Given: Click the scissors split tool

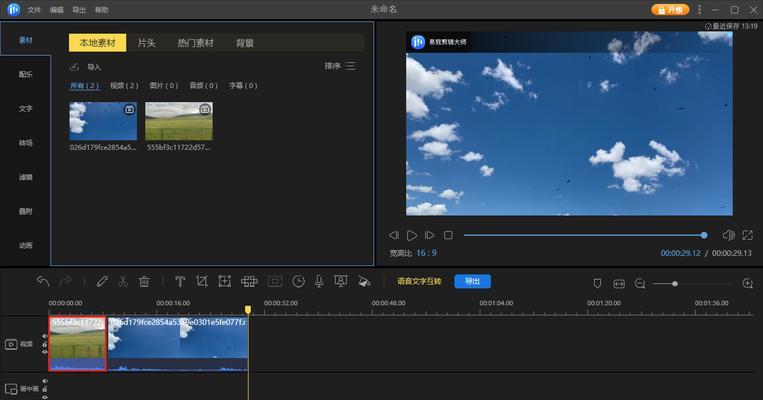Looking at the screenshot, I should point(123,281).
